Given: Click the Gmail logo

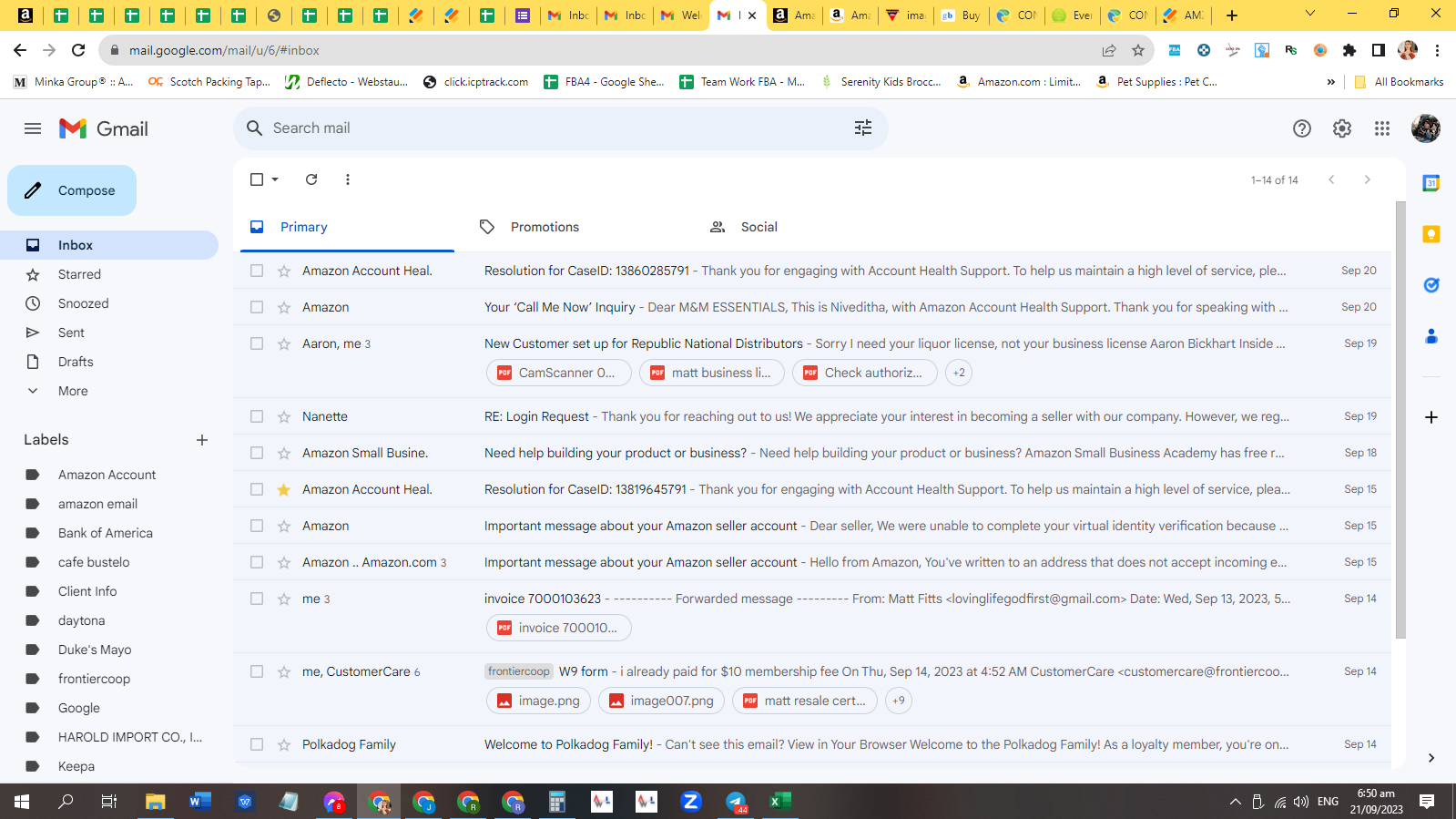Looking at the screenshot, I should click(x=104, y=128).
